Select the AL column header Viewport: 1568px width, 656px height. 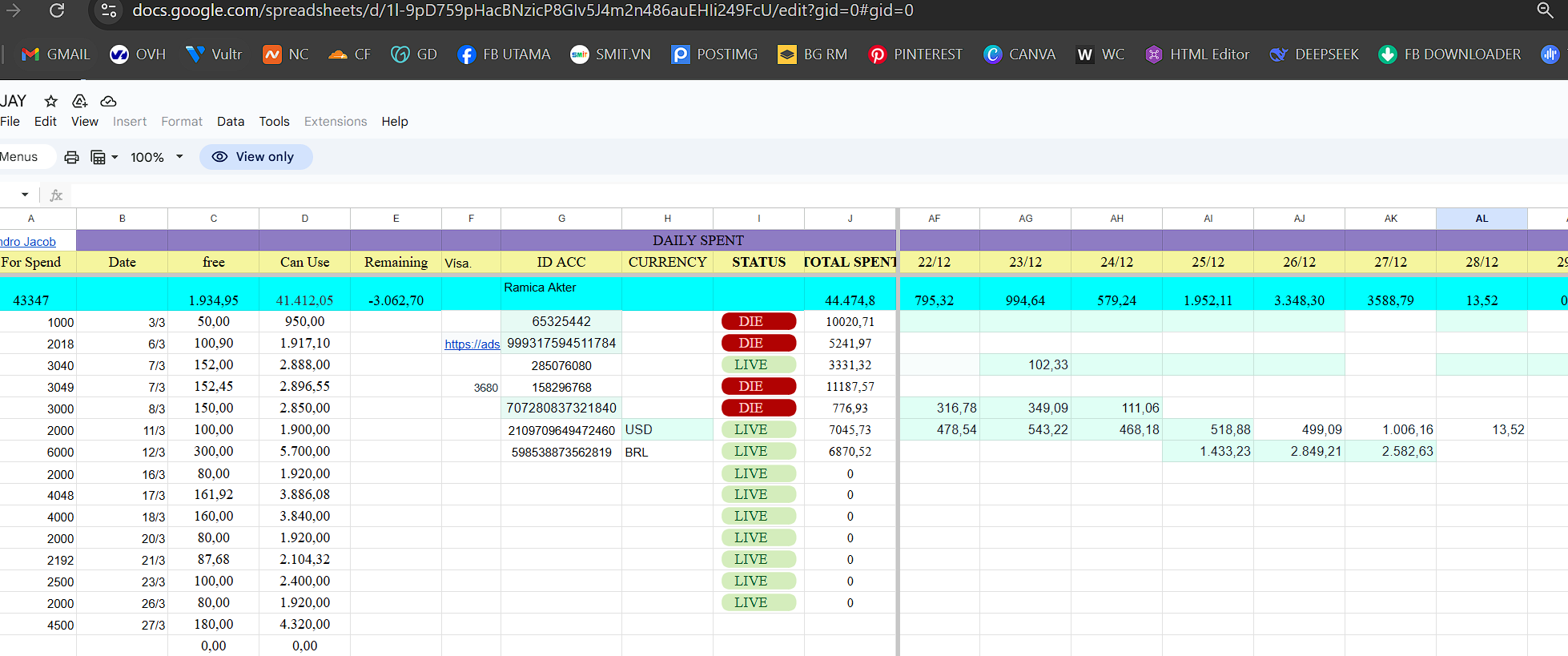point(1482,219)
